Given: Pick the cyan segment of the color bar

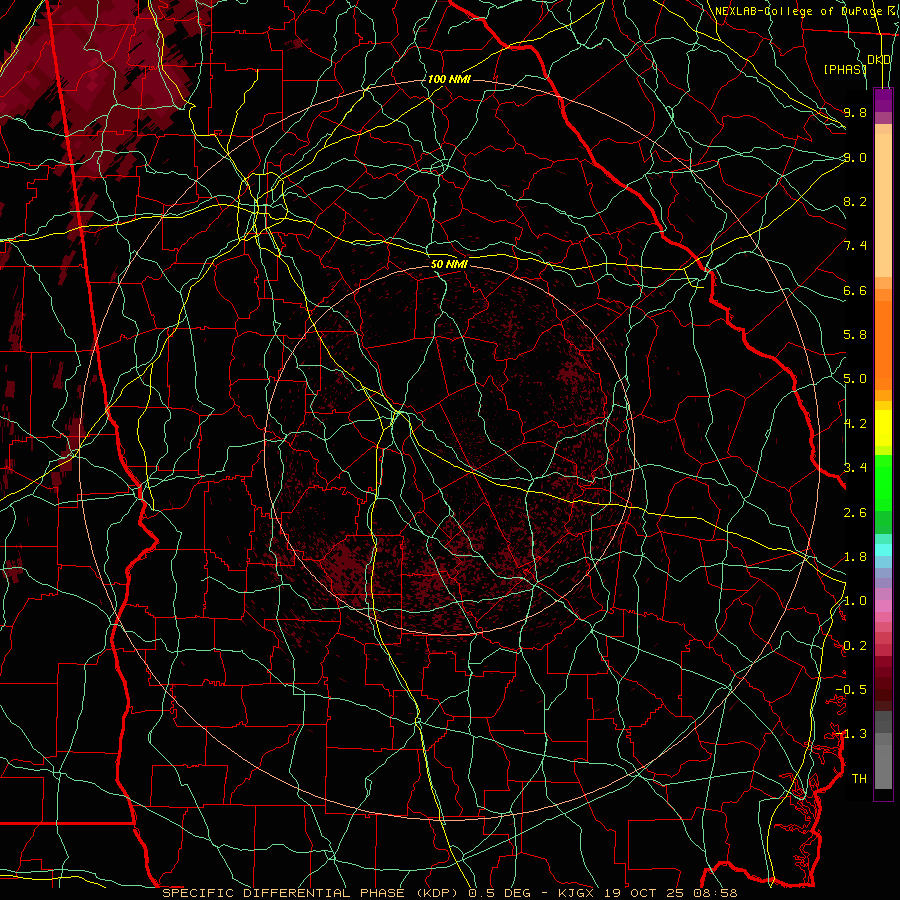Looking at the screenshot, I should point(883,550).
